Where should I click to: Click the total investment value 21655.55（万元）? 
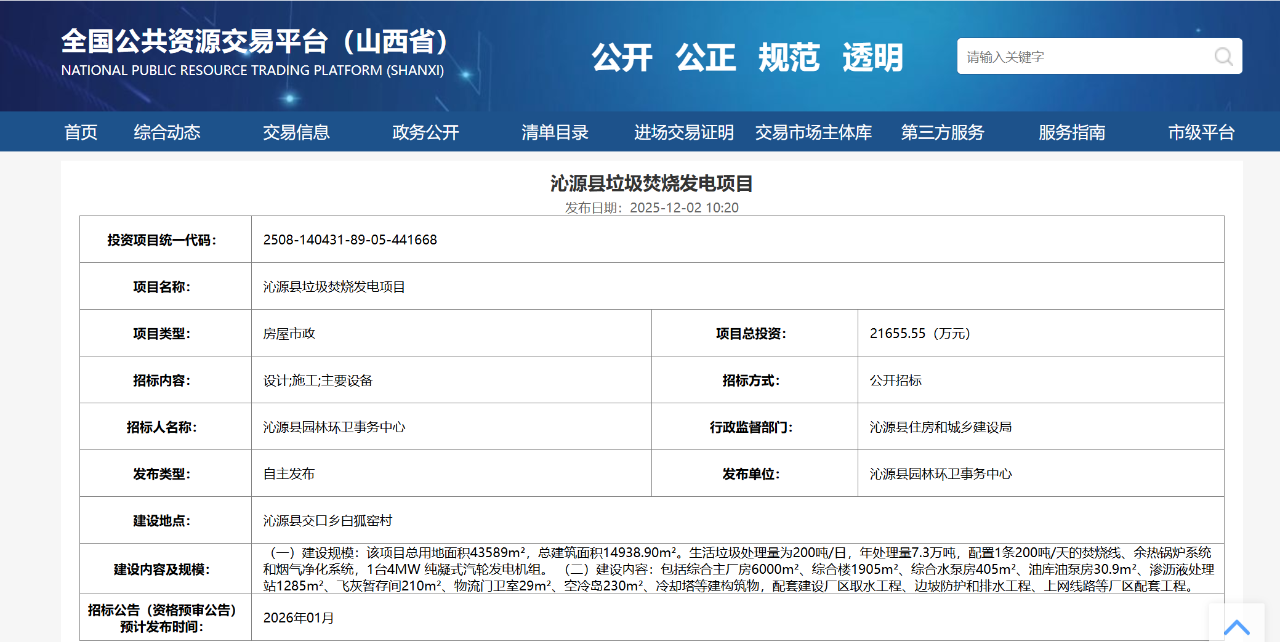(x=920, y=334)
